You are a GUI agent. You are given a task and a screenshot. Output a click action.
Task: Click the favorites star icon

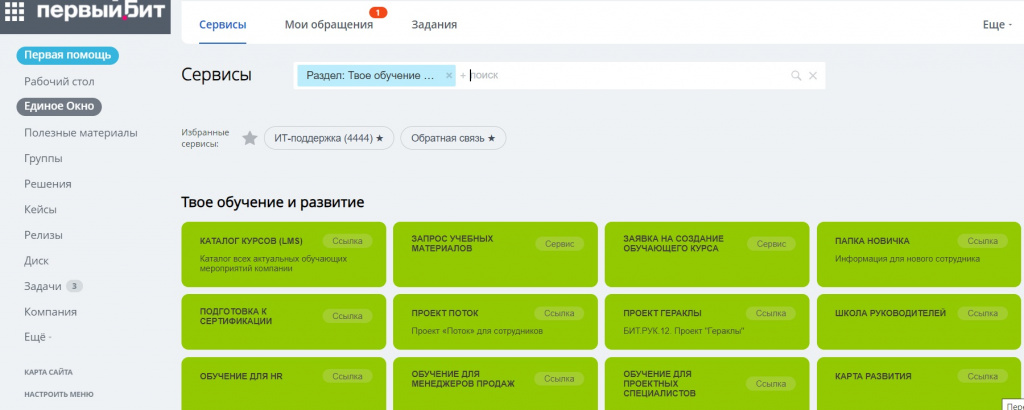250,138
